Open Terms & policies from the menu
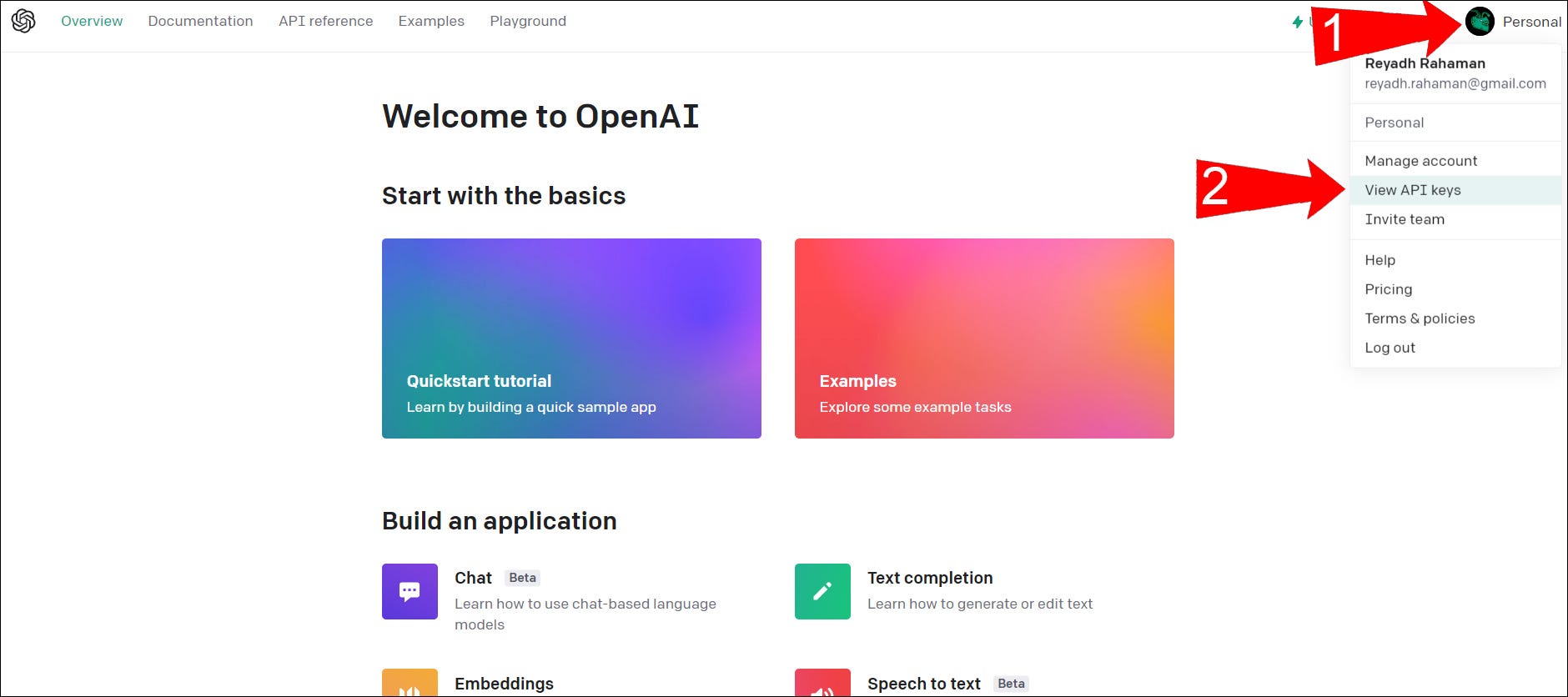The height and width of the screenshot is (697, 1568). click(1420, 318)
